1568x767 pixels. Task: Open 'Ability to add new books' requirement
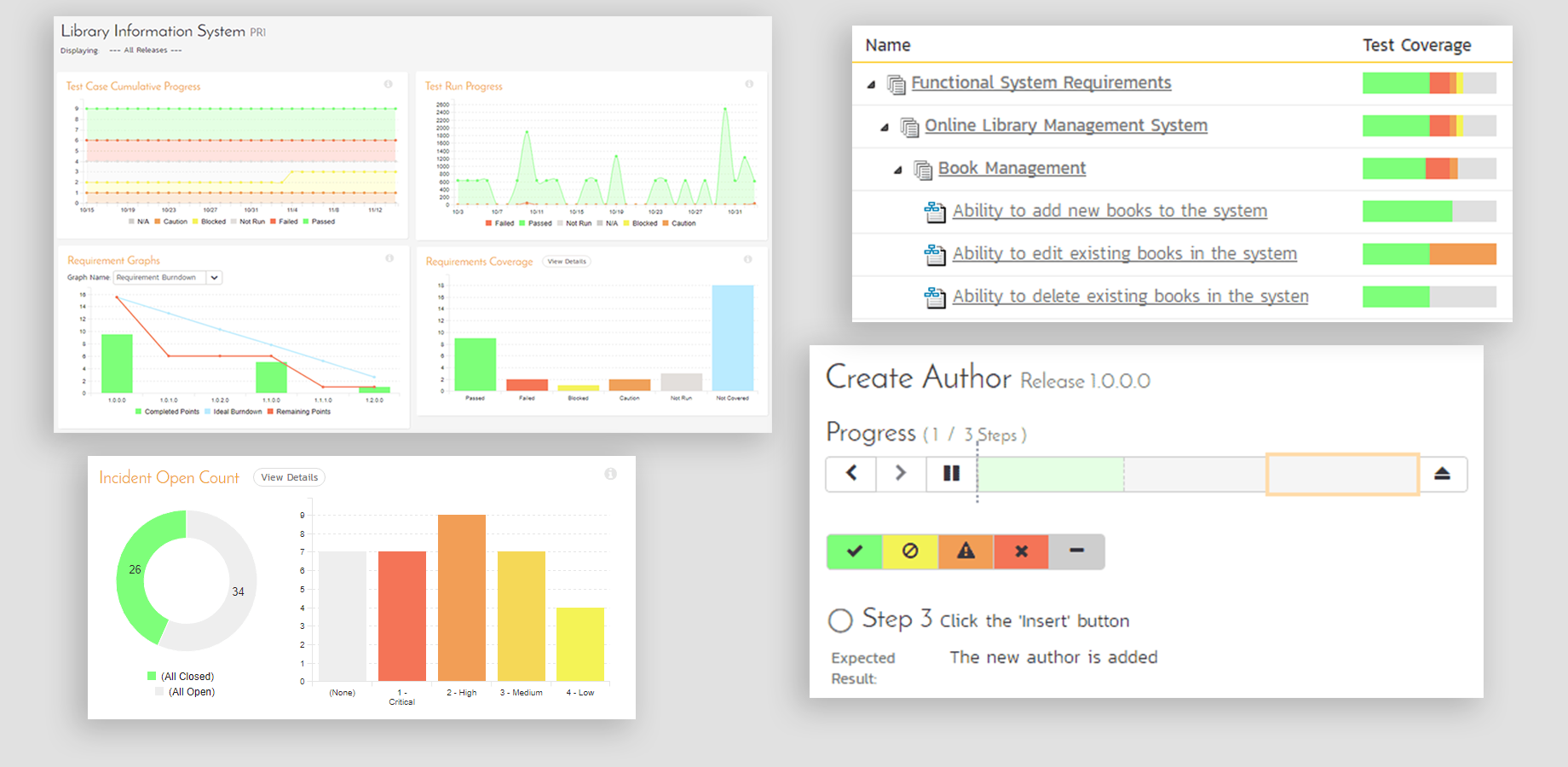point(1109,210)
